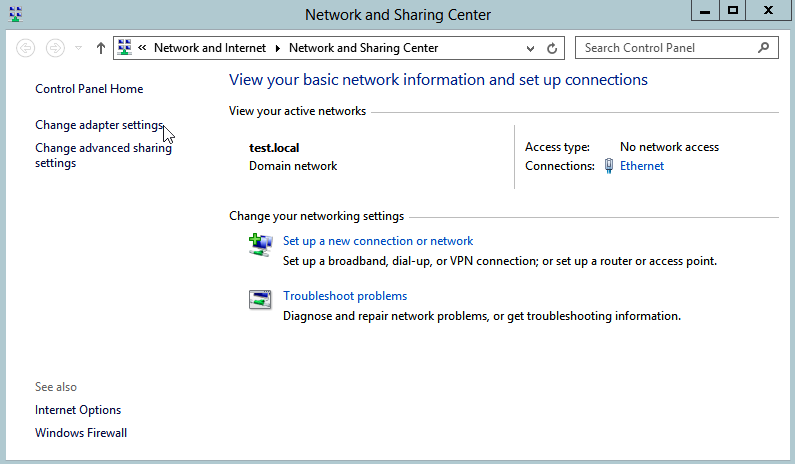The width and height of the screenshot is (795, 464).
Task: Open Troubleshoot problems
Action: click(345, 296)
